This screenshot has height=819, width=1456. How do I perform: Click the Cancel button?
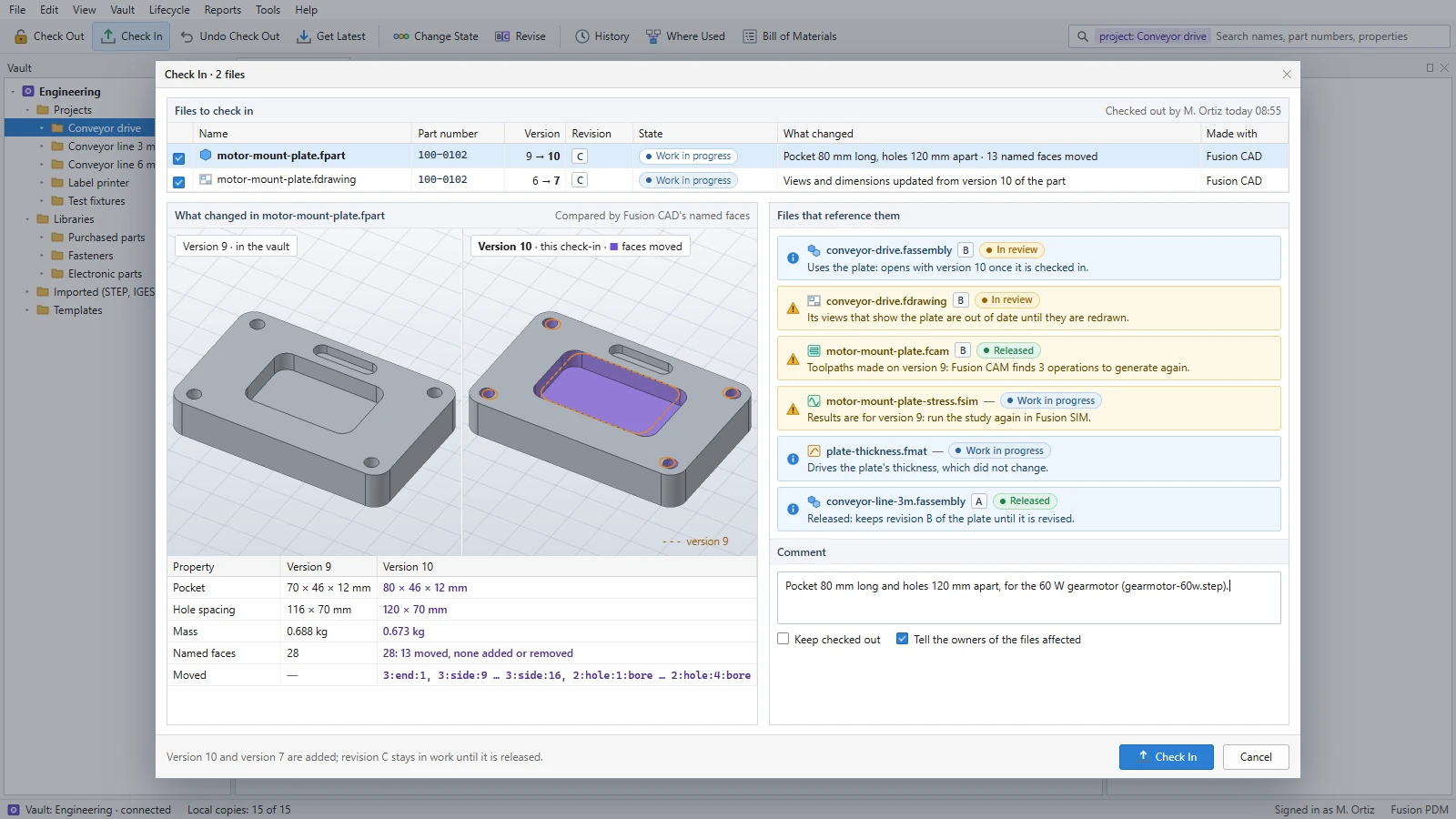tap(1256, 757)
